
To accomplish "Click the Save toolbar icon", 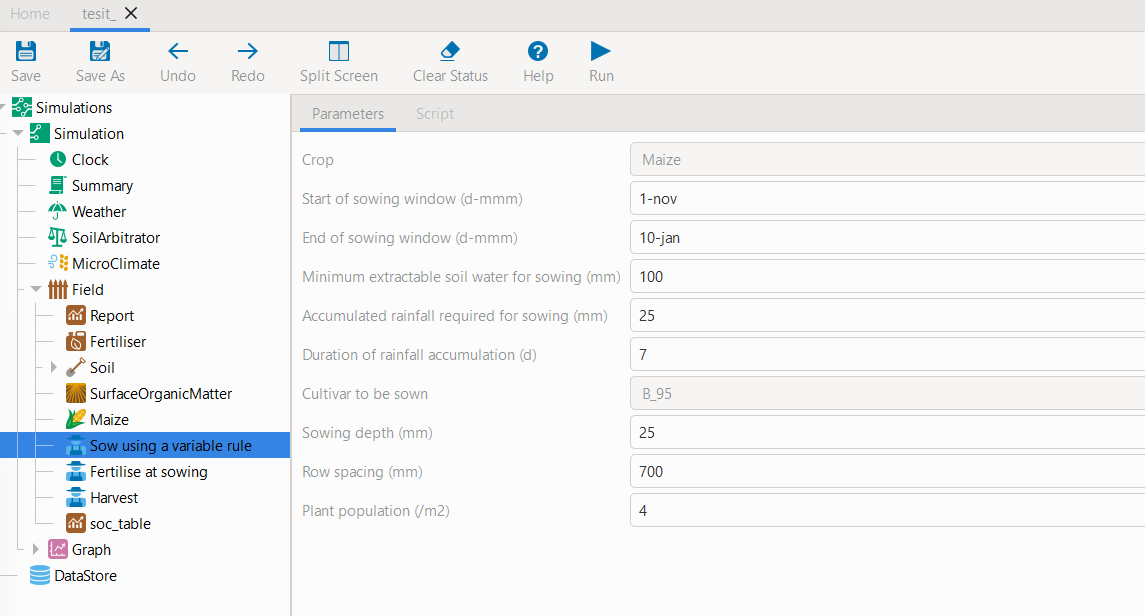I will (x=26, y=52).
